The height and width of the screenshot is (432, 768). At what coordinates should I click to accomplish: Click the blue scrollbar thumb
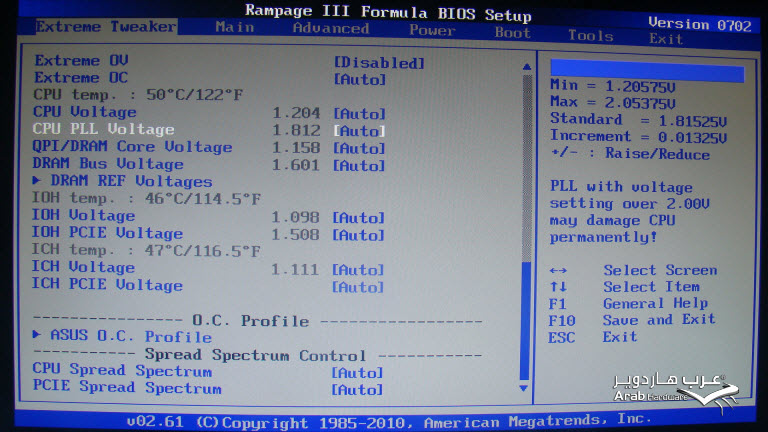click(525, 321)
